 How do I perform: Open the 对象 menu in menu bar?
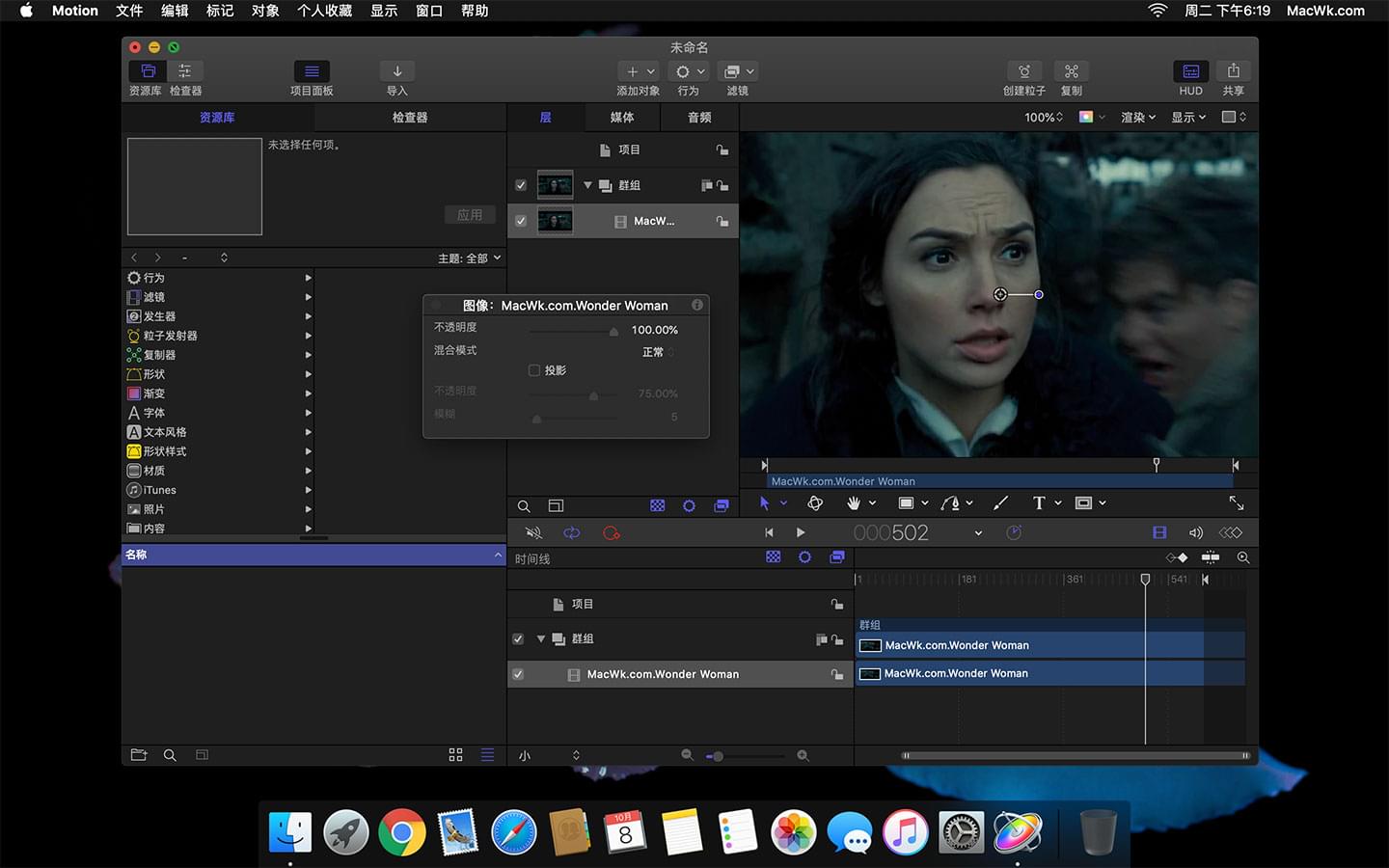265,11
